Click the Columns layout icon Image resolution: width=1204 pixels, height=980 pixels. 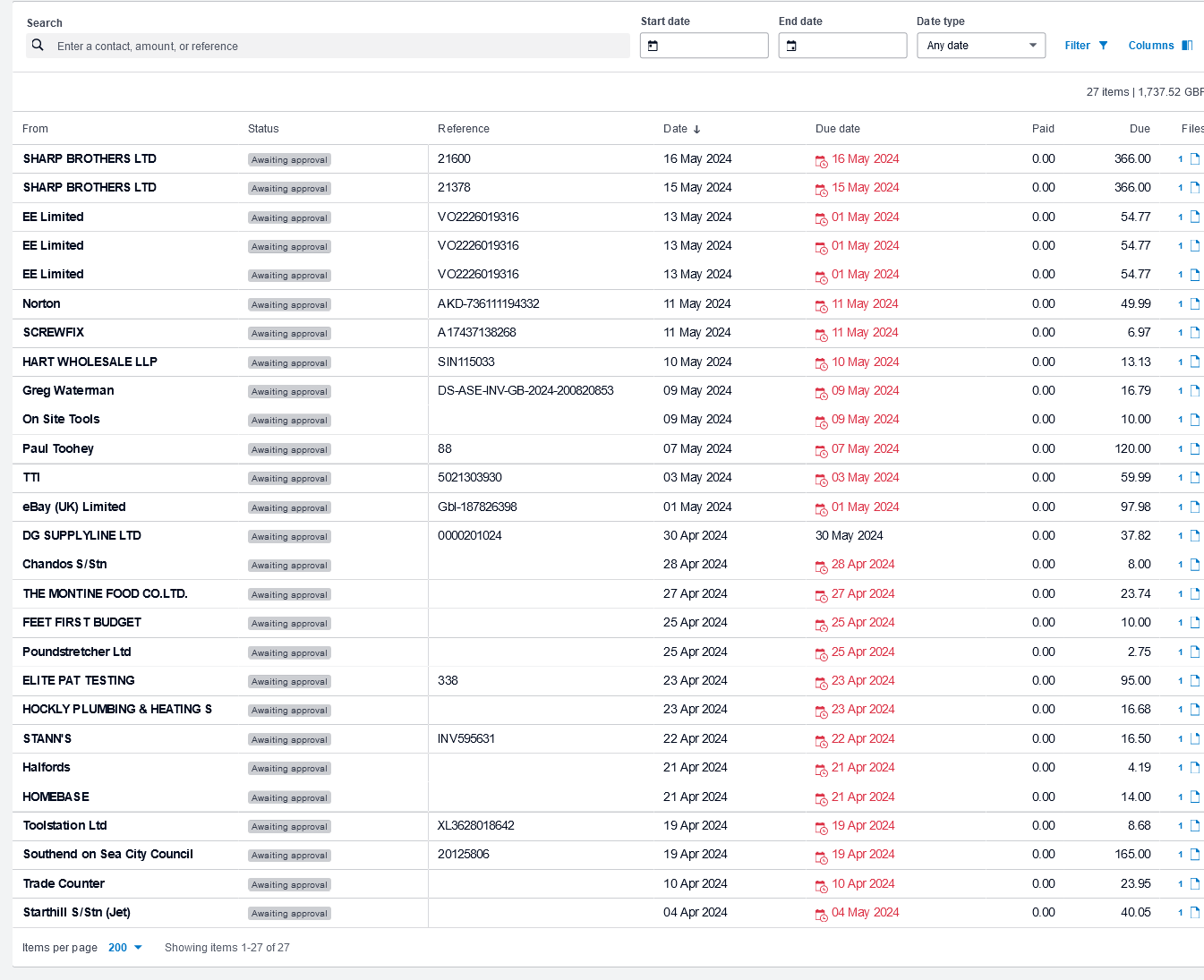click(x=1187, y=46)
